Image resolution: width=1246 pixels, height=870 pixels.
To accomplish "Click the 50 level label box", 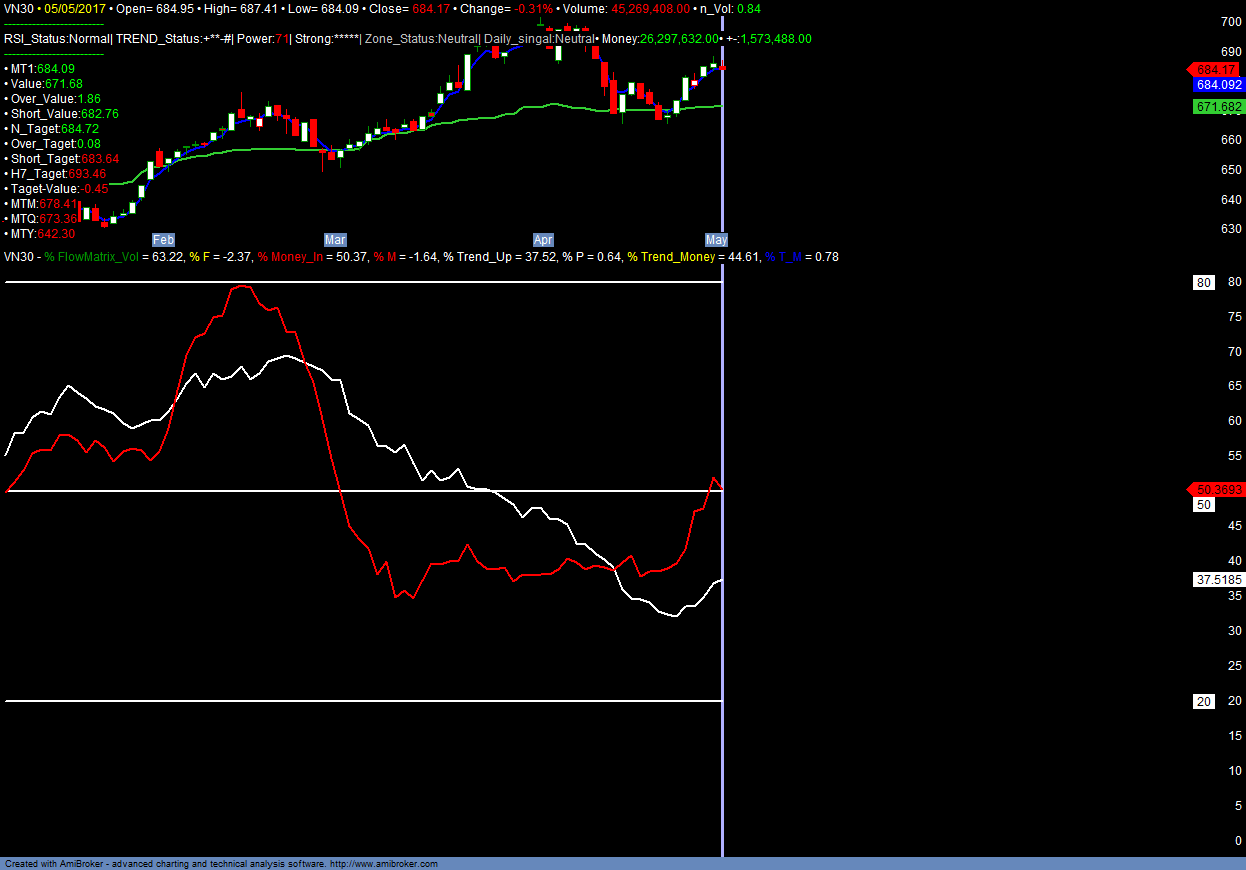I will pyautogui.click(x=1204, y=505).
